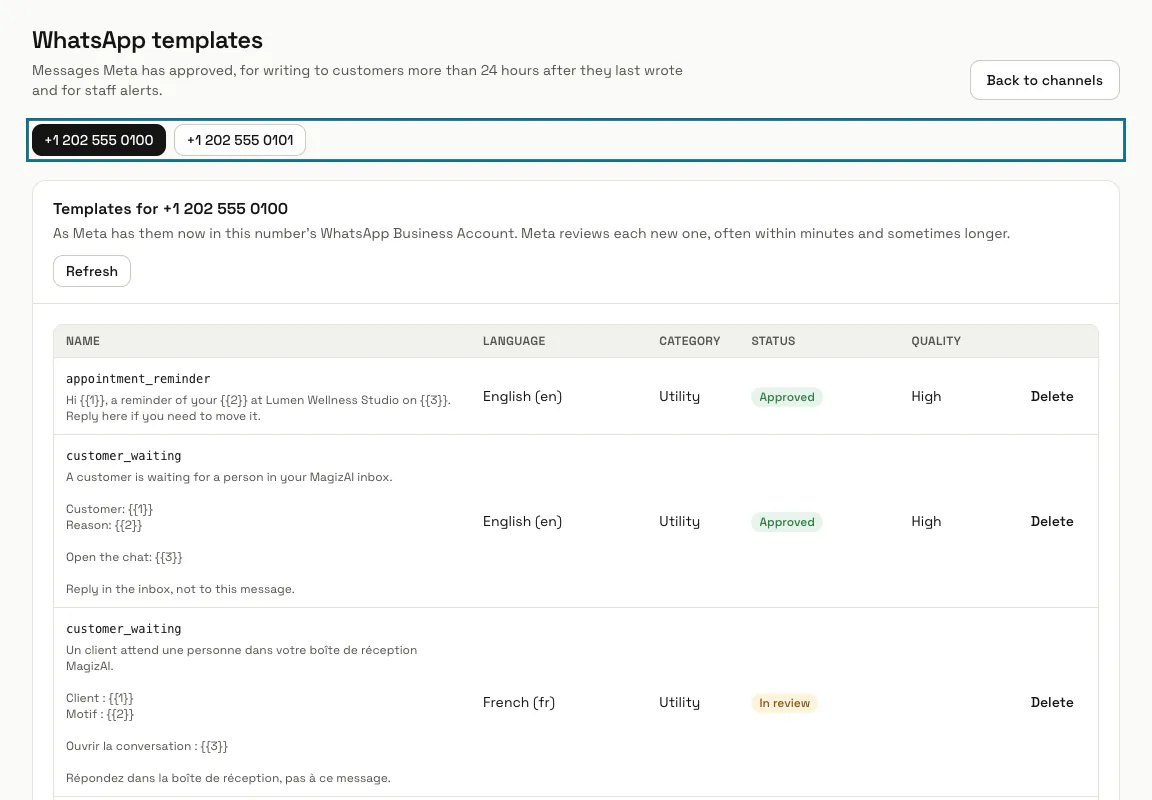Delete the English customer_waiting template

[x=1051, y=522]
